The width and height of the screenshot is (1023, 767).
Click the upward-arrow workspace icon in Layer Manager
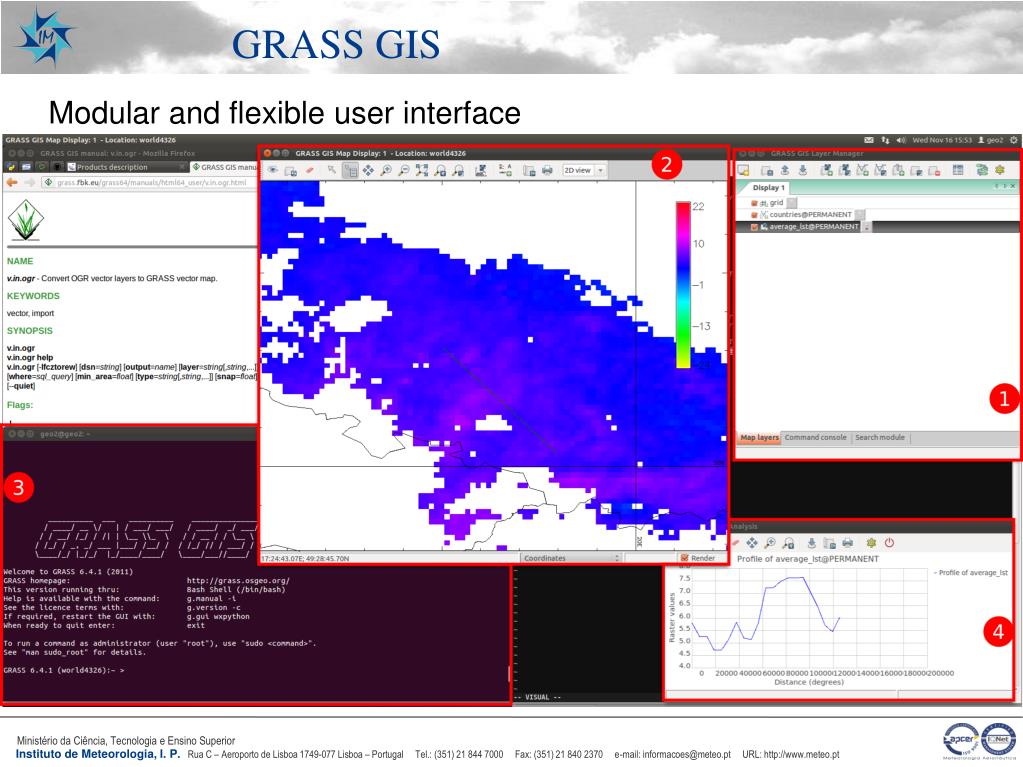785,170
